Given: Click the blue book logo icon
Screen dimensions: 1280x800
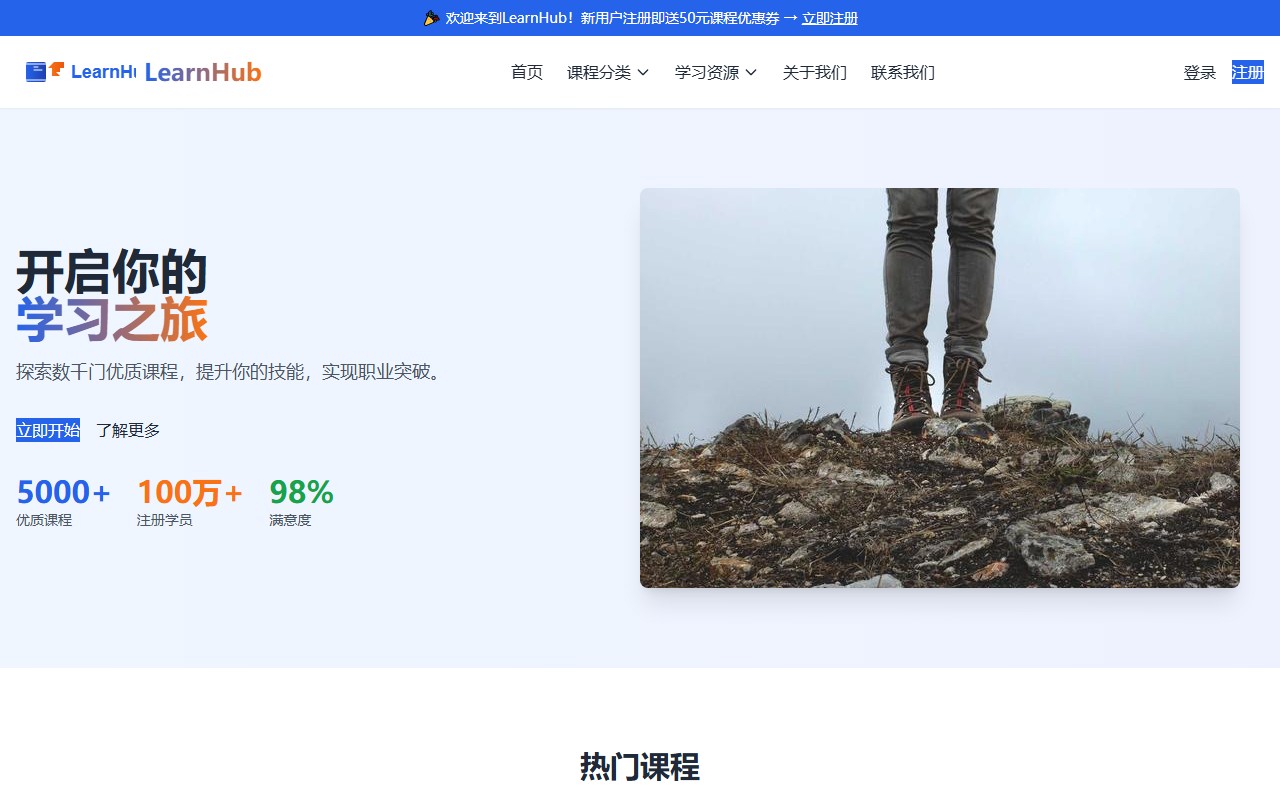Looking at the screenshot, I should point(37,71).
